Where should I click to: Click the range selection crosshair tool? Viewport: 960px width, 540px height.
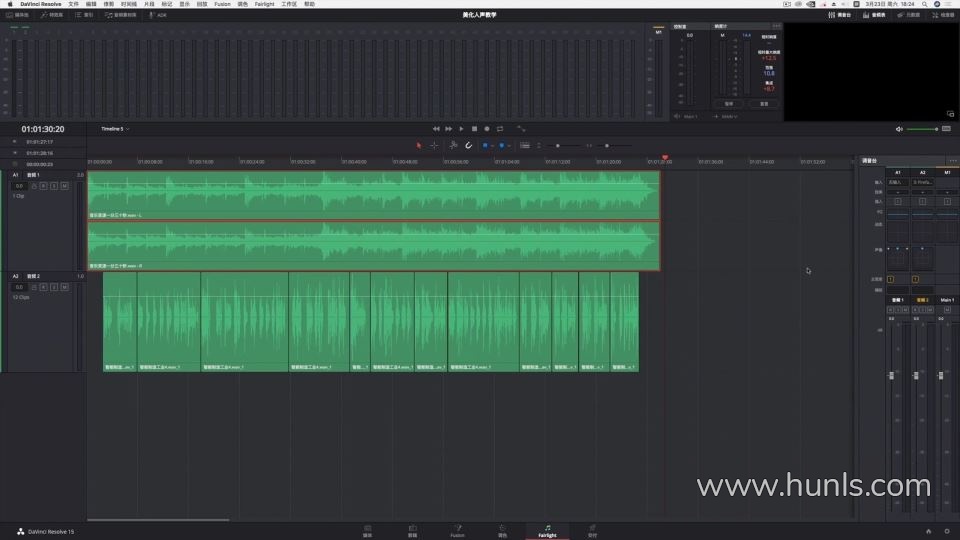434,145
